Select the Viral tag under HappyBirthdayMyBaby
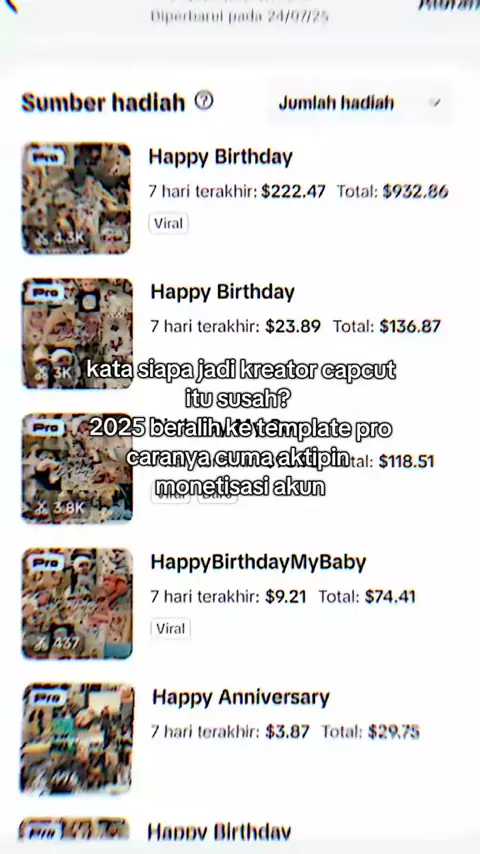 [171, 629]
